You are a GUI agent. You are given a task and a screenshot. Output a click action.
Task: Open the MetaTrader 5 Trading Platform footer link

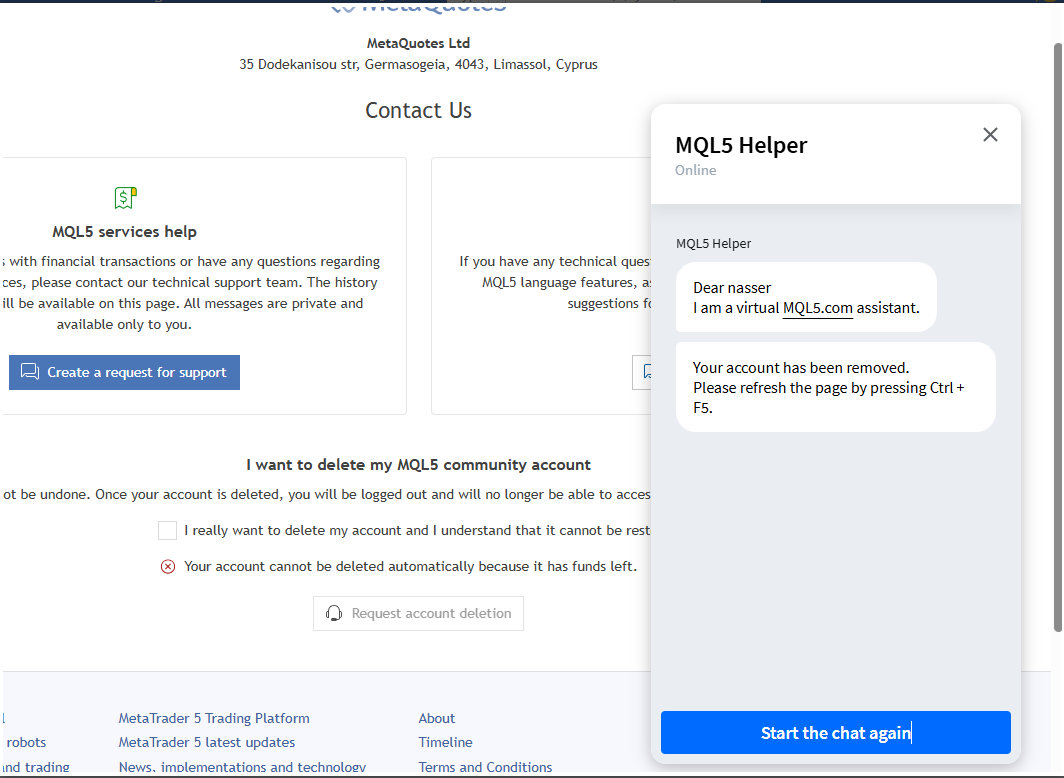pyautogui.click(x=214, y=718)
